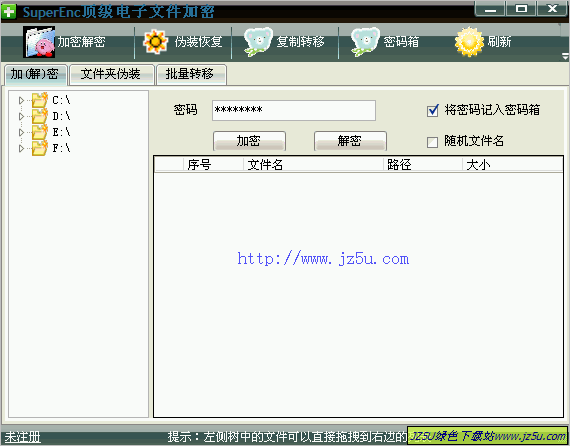Minimize the SuperEnc window
Screen dimensions: 570x446
point(490,9)
